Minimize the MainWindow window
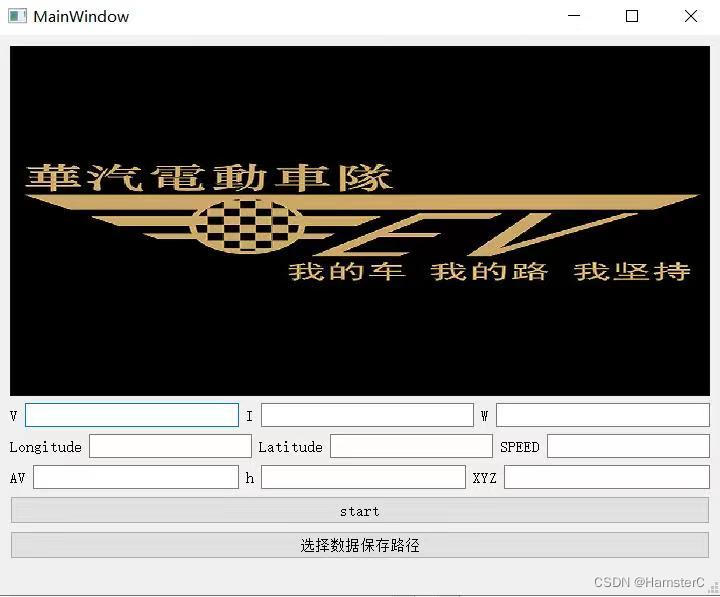The image size is (720, 597). click(x=574, y=16)
